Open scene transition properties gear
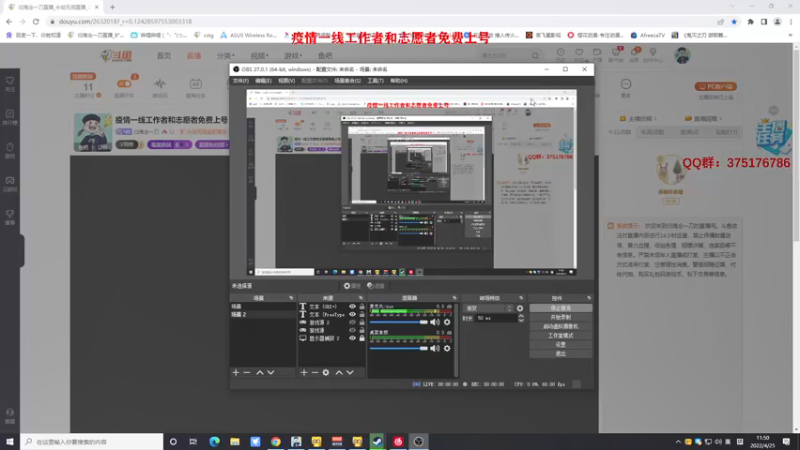The height and width of the screenshot is (450, 800). click(520, 308)
